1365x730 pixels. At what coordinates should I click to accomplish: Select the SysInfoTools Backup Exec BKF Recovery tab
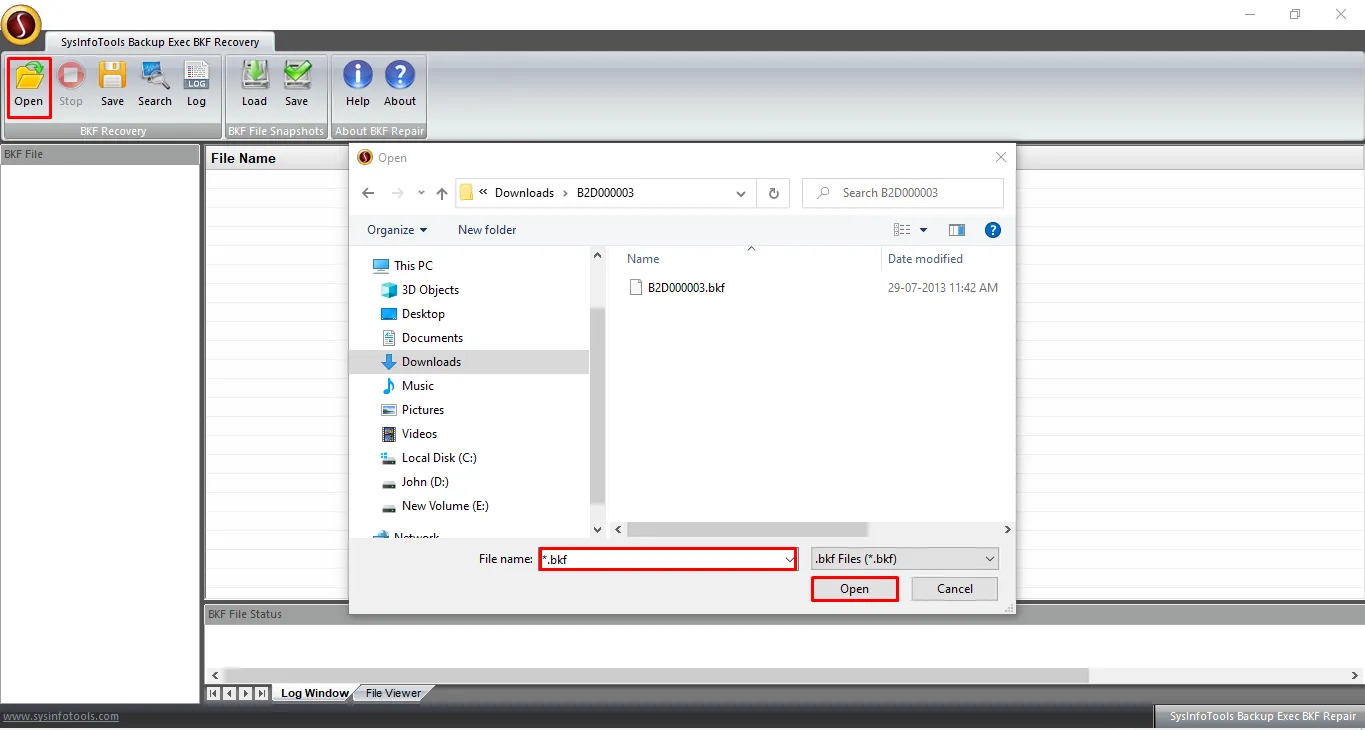point(160,42)
